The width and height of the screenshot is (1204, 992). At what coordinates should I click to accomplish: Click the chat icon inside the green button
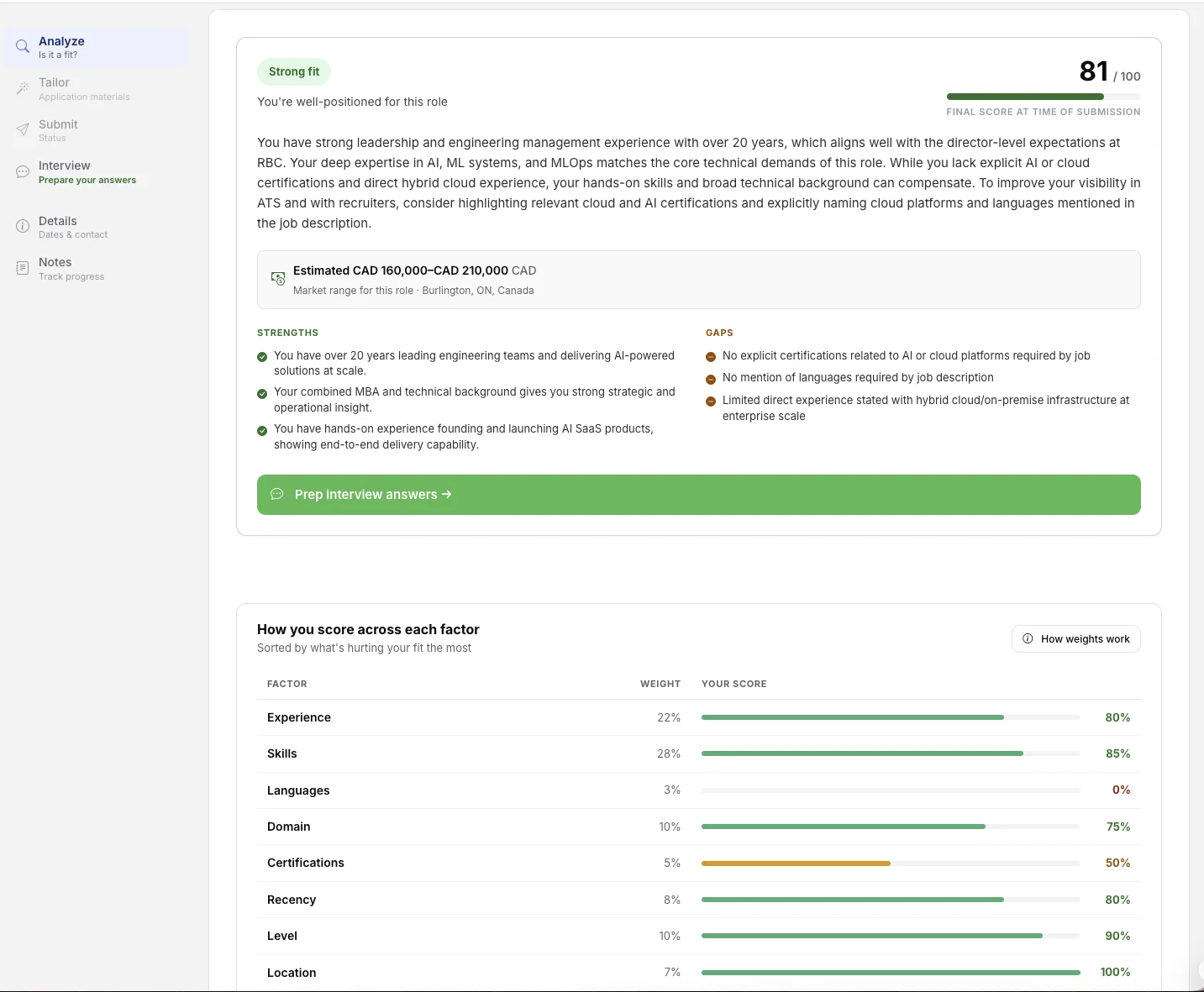[x=277, y=495]
